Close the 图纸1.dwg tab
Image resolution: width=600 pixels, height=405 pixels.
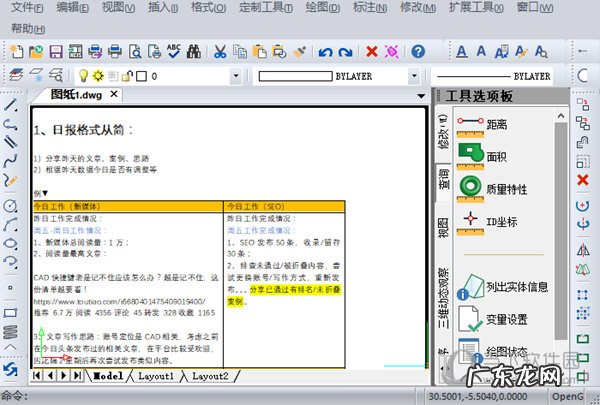point(114,94)
